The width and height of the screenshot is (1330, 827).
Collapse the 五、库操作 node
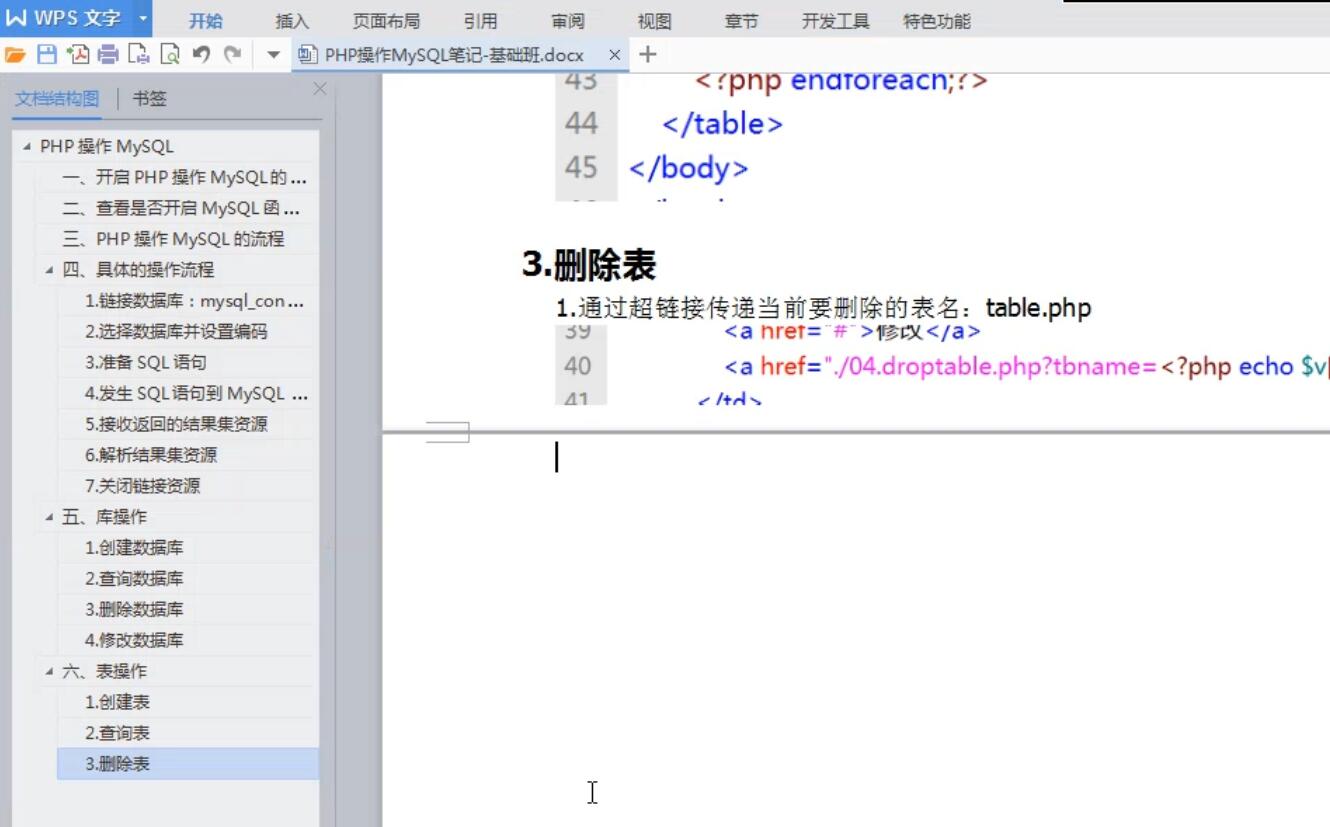click(x=49, y=517)
